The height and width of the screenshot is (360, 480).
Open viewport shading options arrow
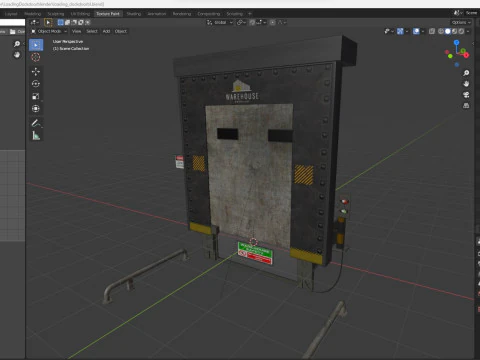[x=468, y=31]
